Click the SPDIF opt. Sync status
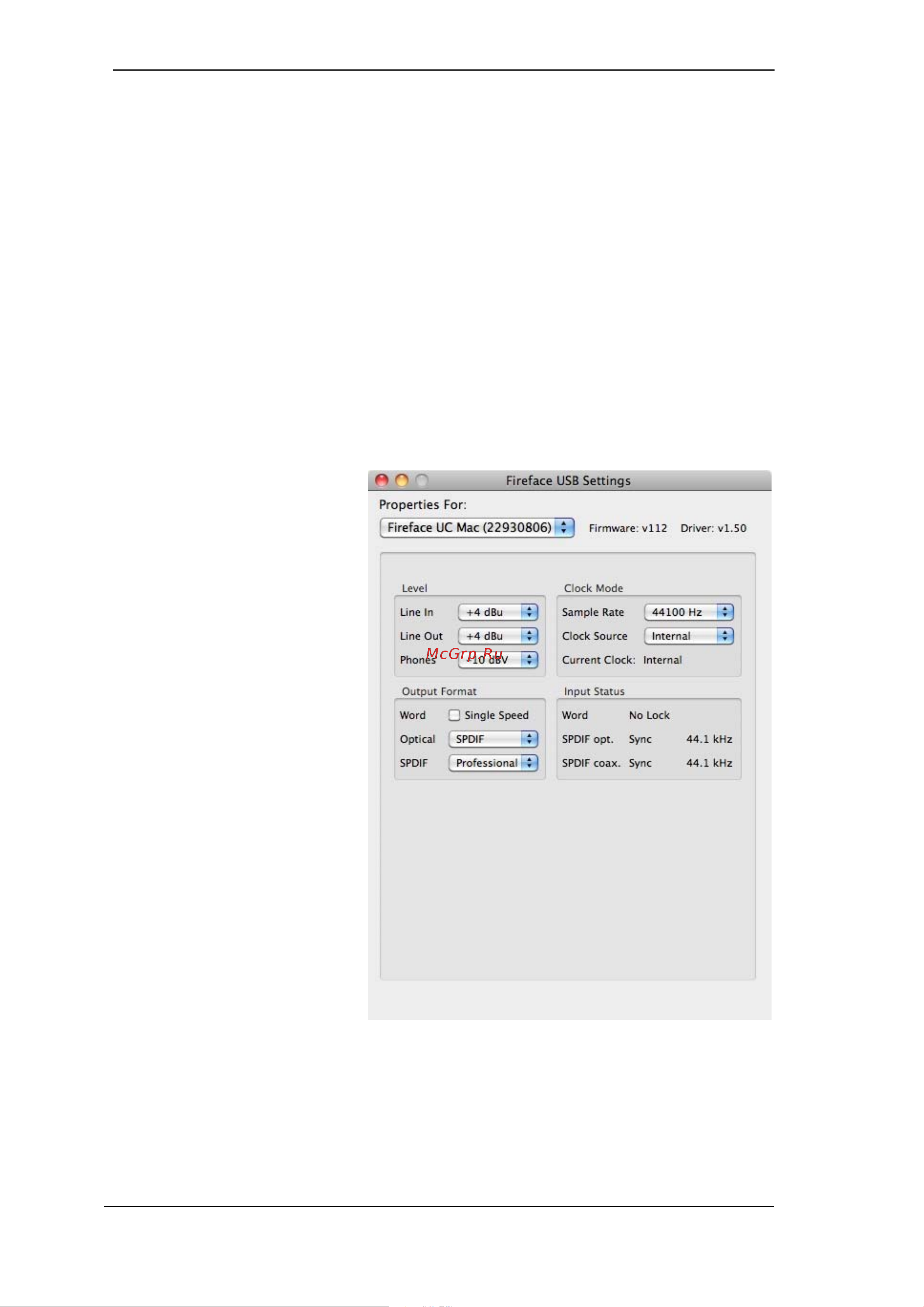924x1307 pixels. (640, 739)
